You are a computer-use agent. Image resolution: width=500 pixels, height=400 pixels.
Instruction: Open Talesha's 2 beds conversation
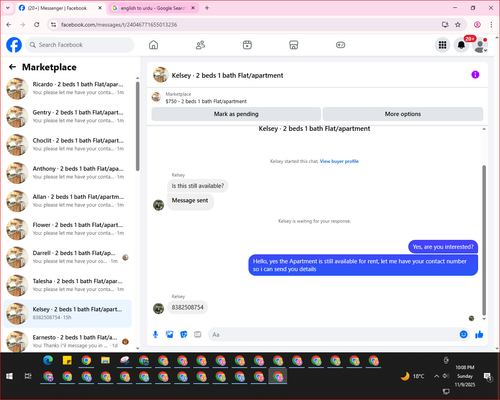[x=68, y=285]
